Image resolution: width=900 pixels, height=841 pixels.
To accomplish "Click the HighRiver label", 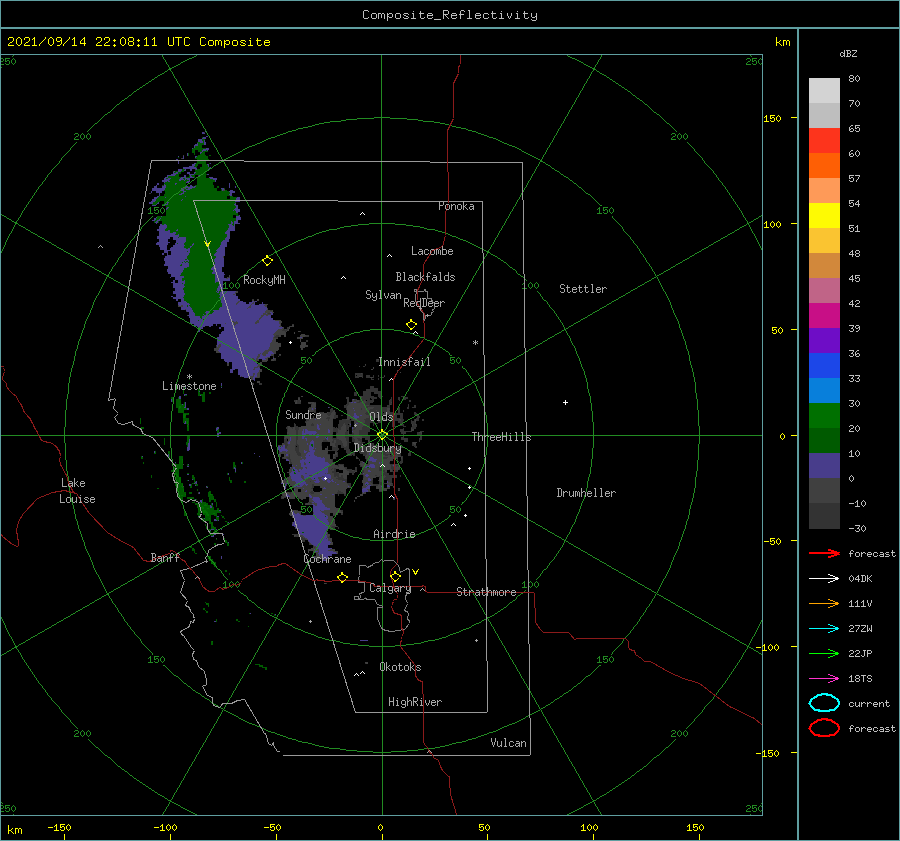I will (415, 702).
